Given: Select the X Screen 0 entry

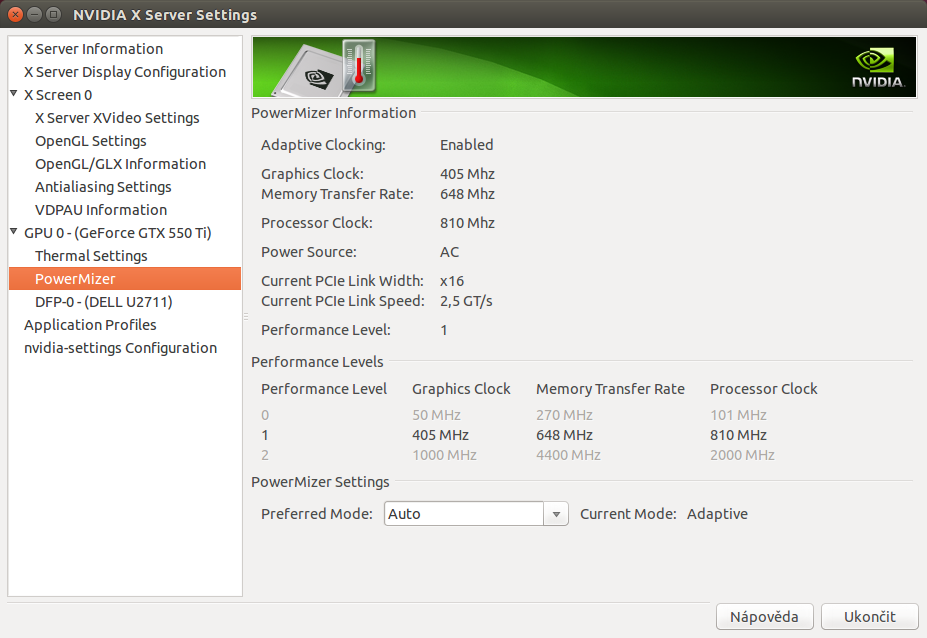Looking at the screenshot, I should coord(58,95).
